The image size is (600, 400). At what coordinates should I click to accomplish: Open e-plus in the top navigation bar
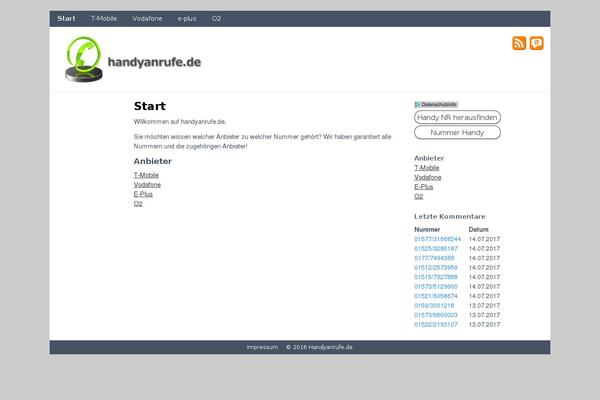coord(187,18)
